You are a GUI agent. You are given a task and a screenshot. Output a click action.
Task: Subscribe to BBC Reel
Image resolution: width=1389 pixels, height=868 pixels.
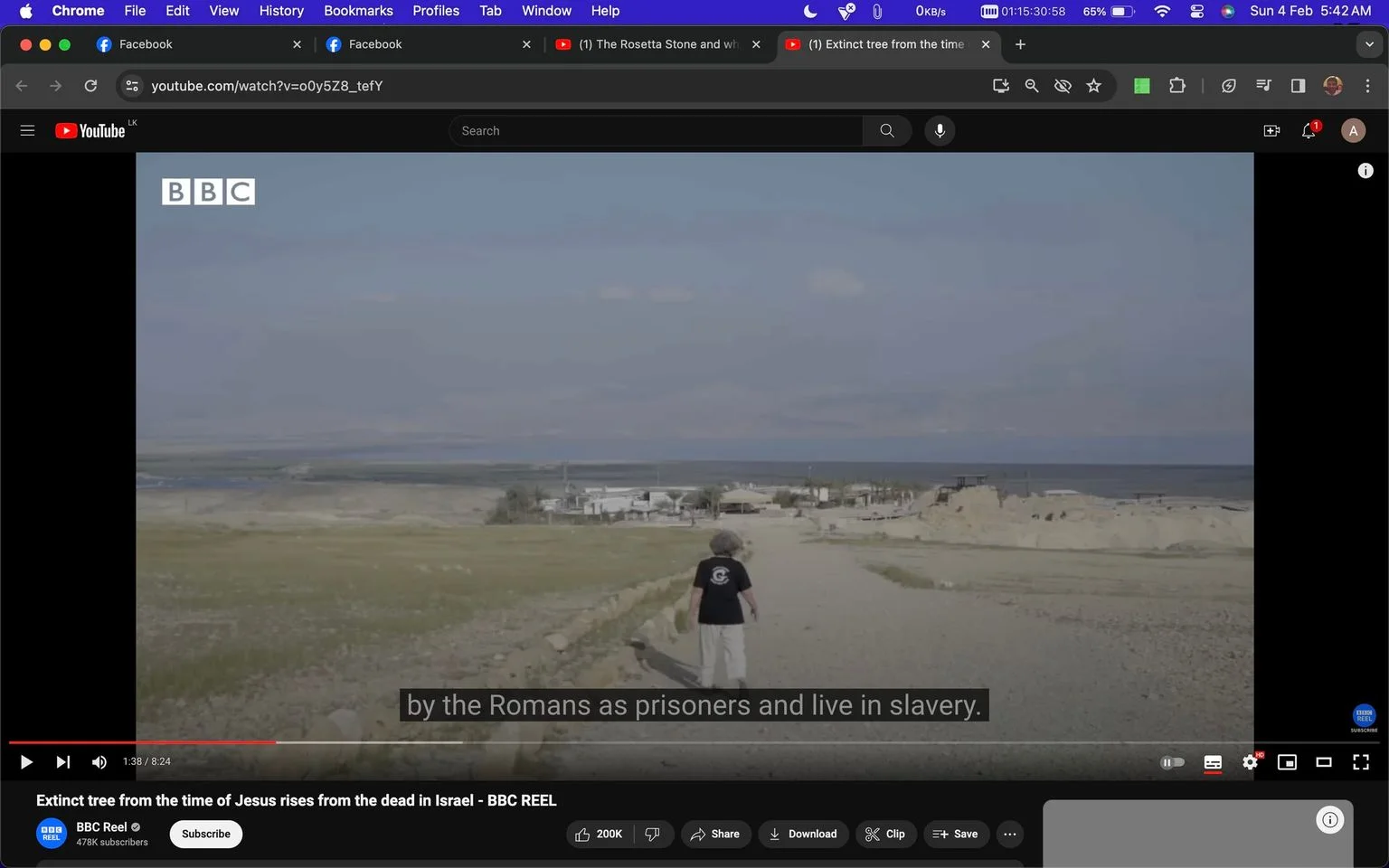pyautogui.click(x=206, y=834)
